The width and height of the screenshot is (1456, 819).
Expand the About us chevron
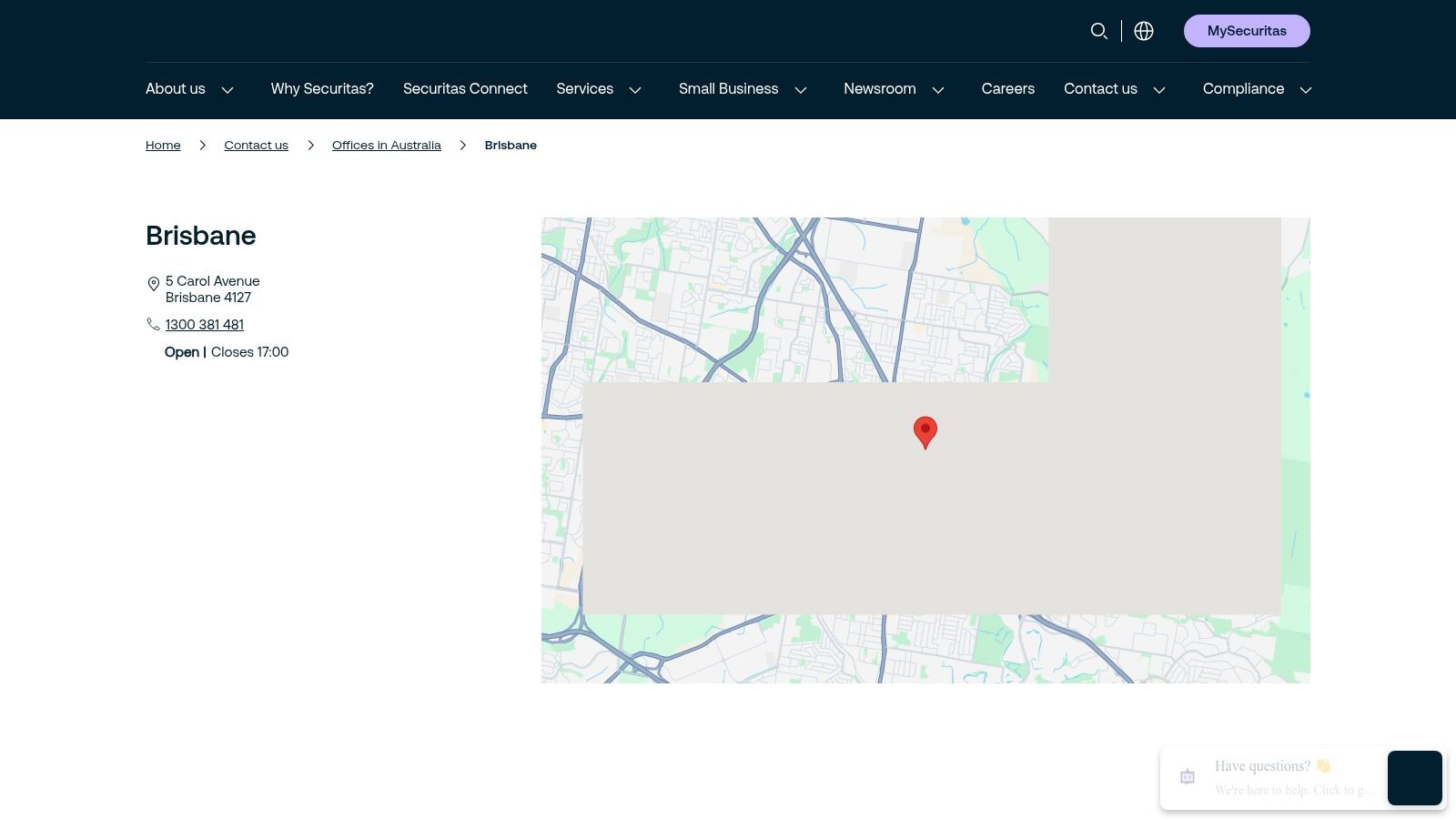[227, 90]
